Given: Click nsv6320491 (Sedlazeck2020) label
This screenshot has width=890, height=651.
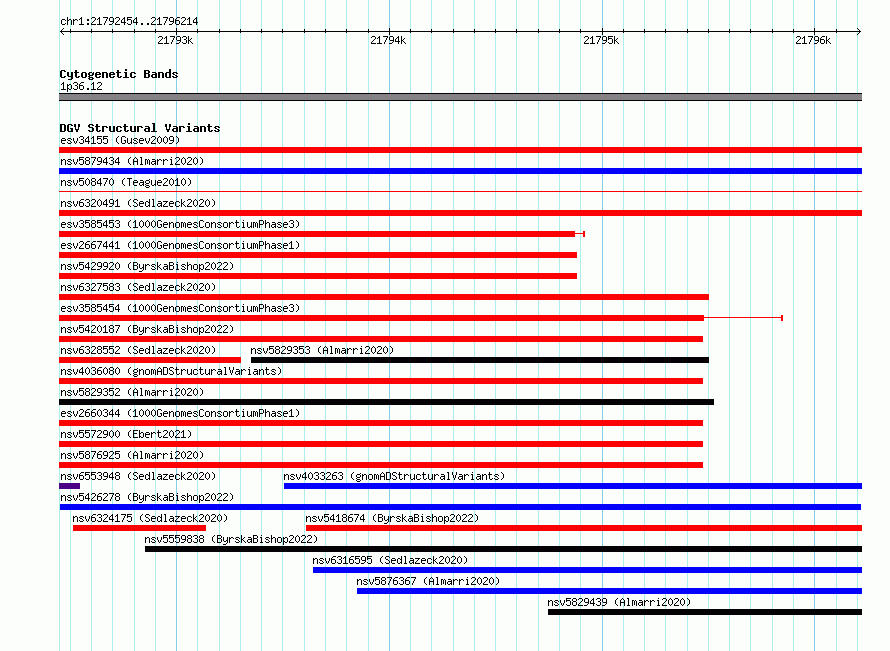Looking at the screenshot, I should (138, 203).
